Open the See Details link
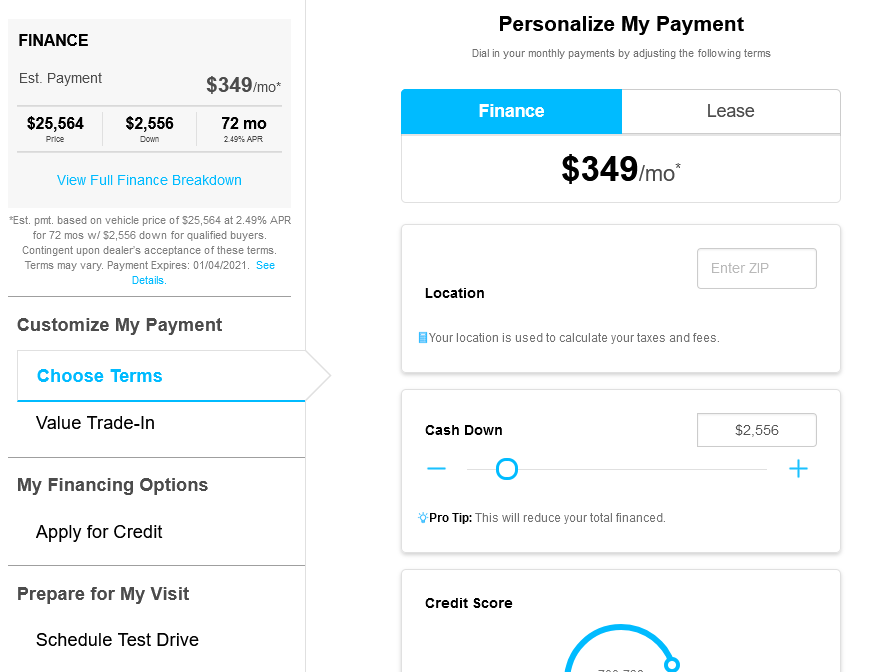 (203, 273)
